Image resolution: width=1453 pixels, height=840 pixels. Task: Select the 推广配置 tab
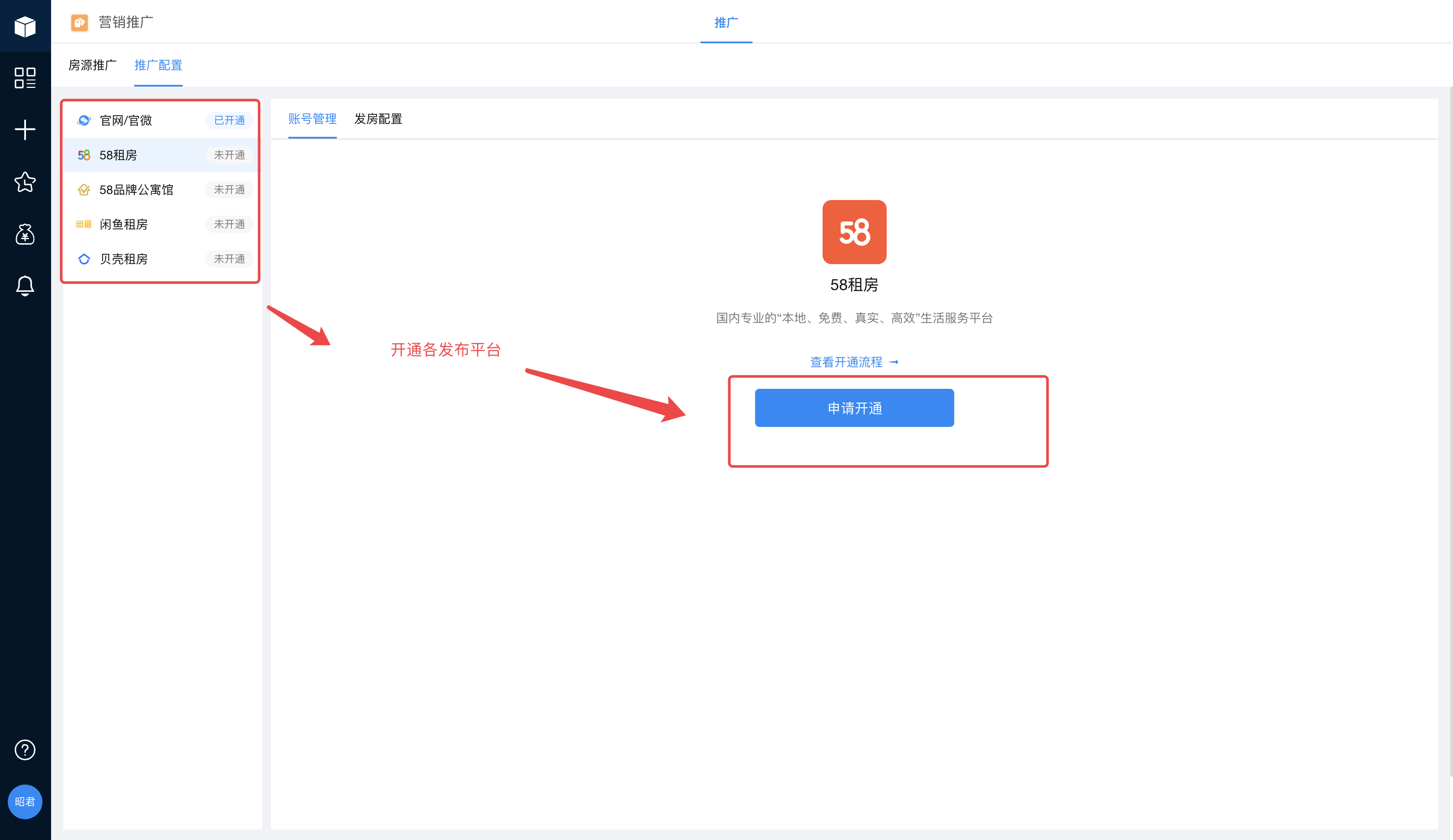click(158, 65)
